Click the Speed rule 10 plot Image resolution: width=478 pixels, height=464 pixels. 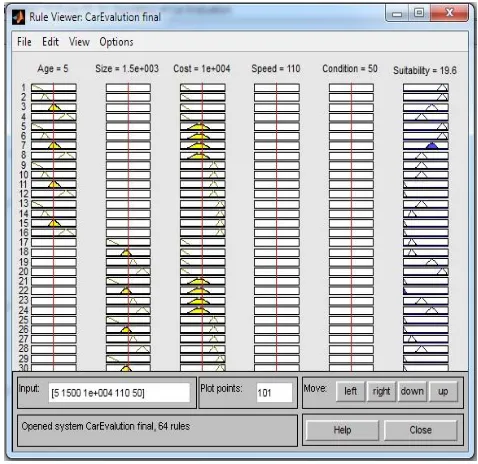[277, 175]
